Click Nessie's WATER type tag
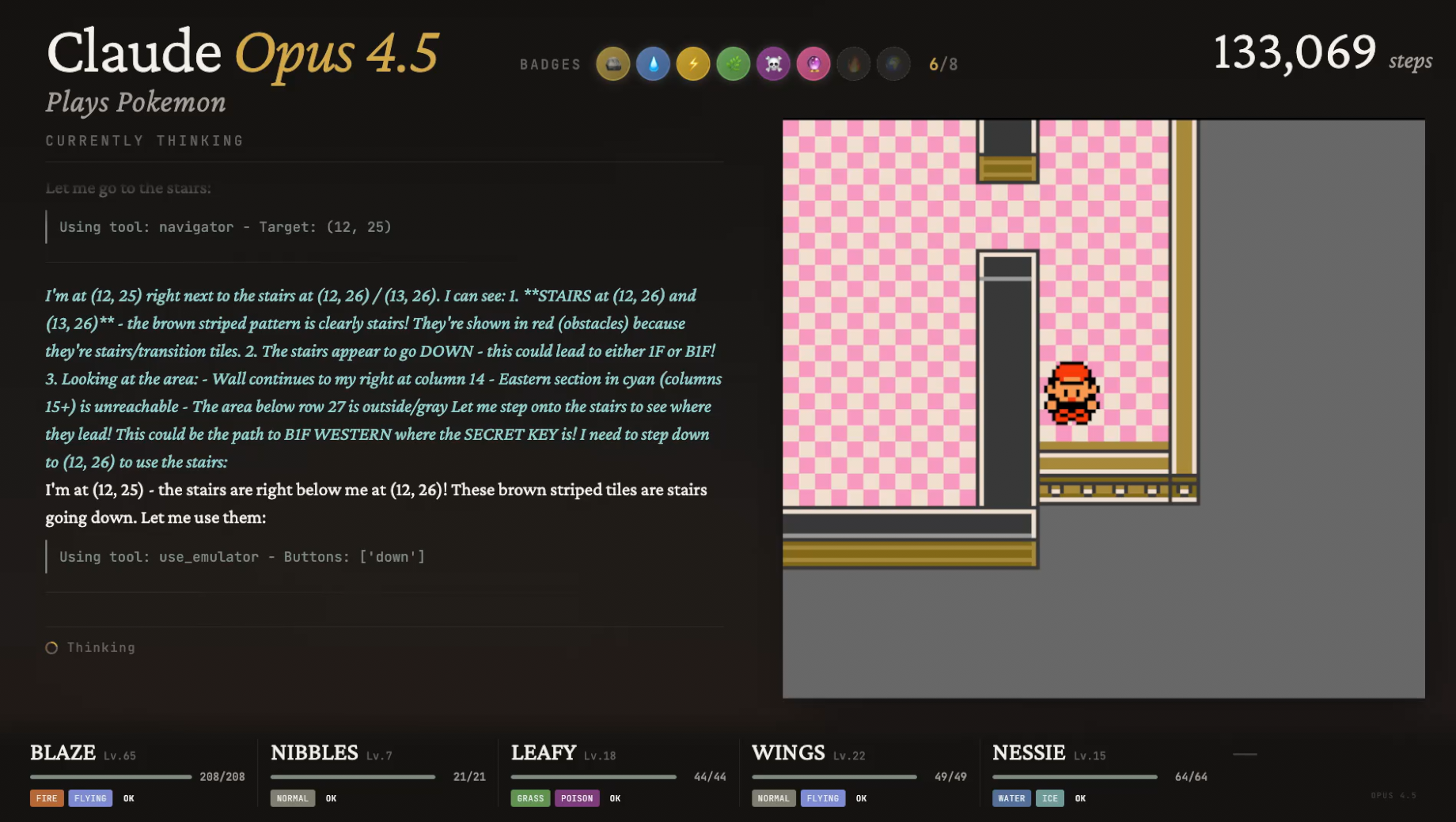 pyautogui.click(x=1011, y=798)
